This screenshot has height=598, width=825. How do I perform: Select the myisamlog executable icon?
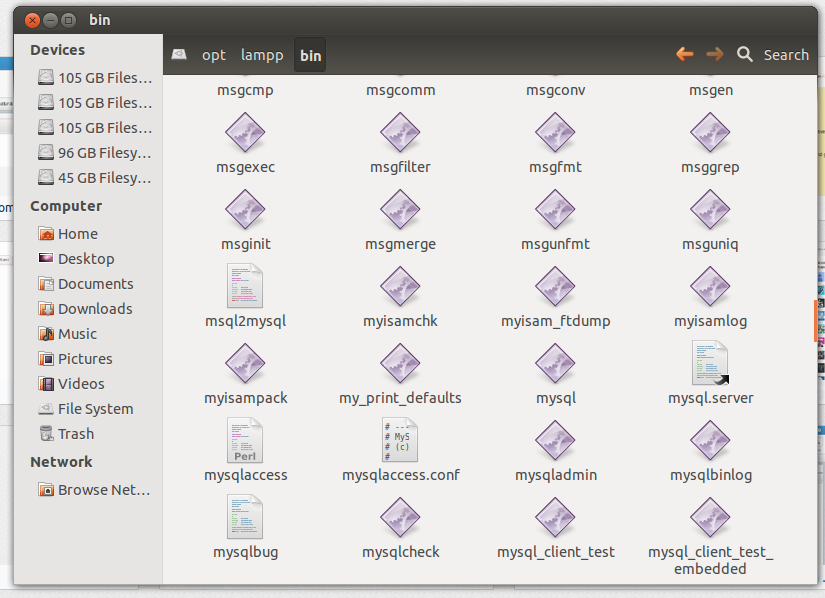click(710, 286)
